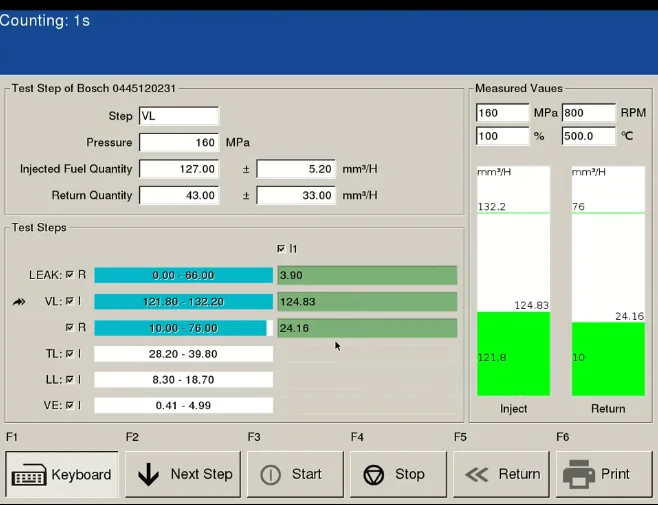Print the test results
Image resolution: width=658 pixels, height=505 pixels.
(604, 474)
